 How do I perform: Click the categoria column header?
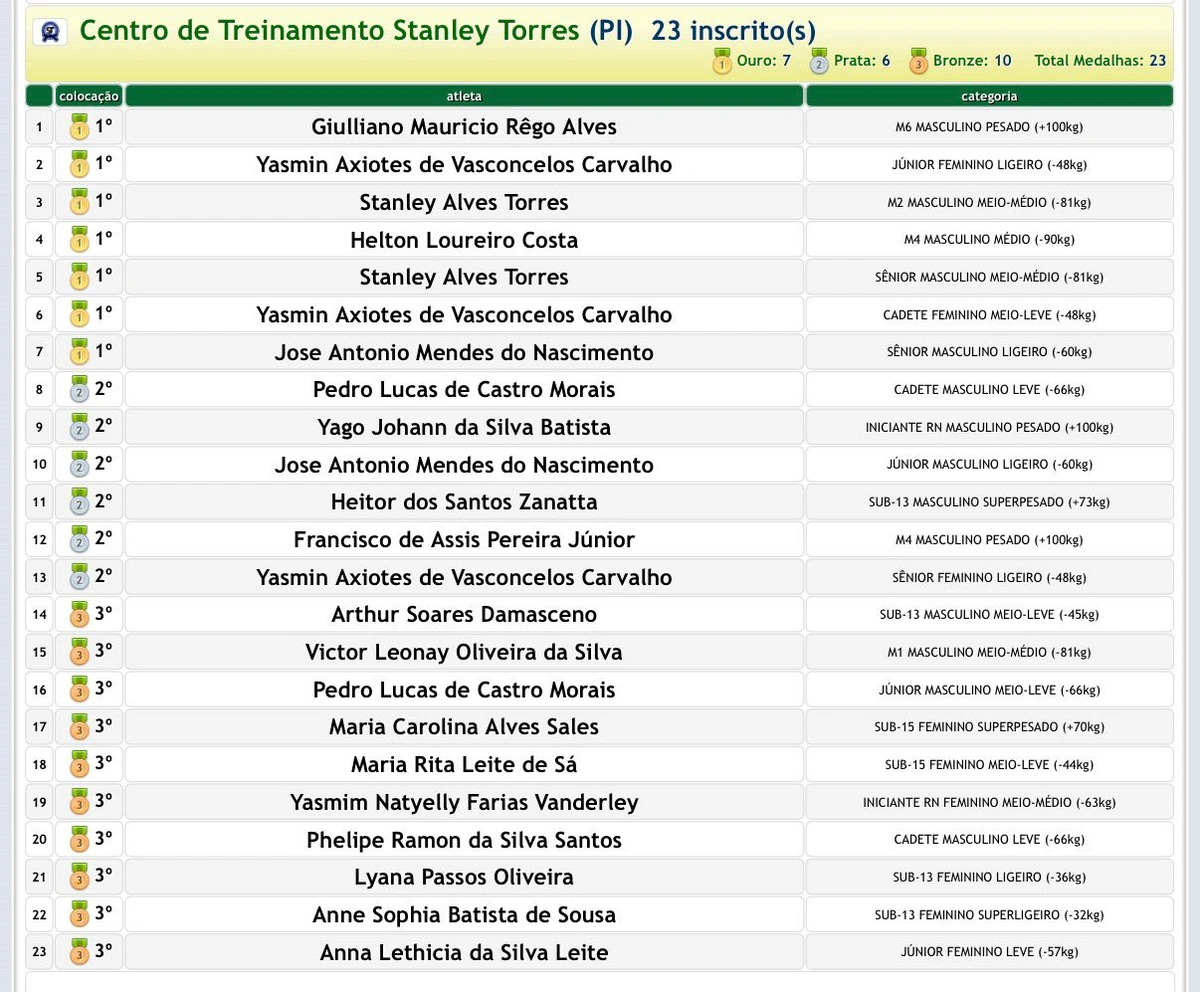[989, 96]
